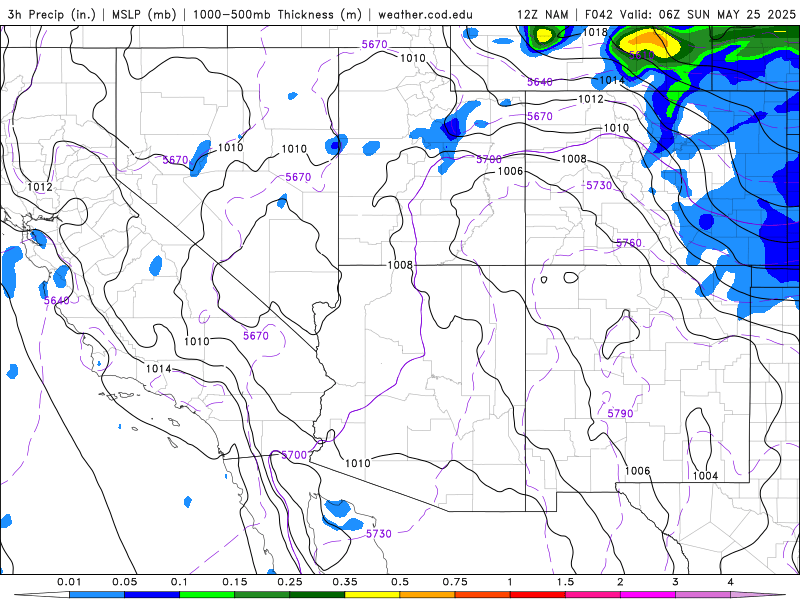Pick the magenta legend color swatch
The height and width of the screenshot is (600, 800).
(648, 595)
